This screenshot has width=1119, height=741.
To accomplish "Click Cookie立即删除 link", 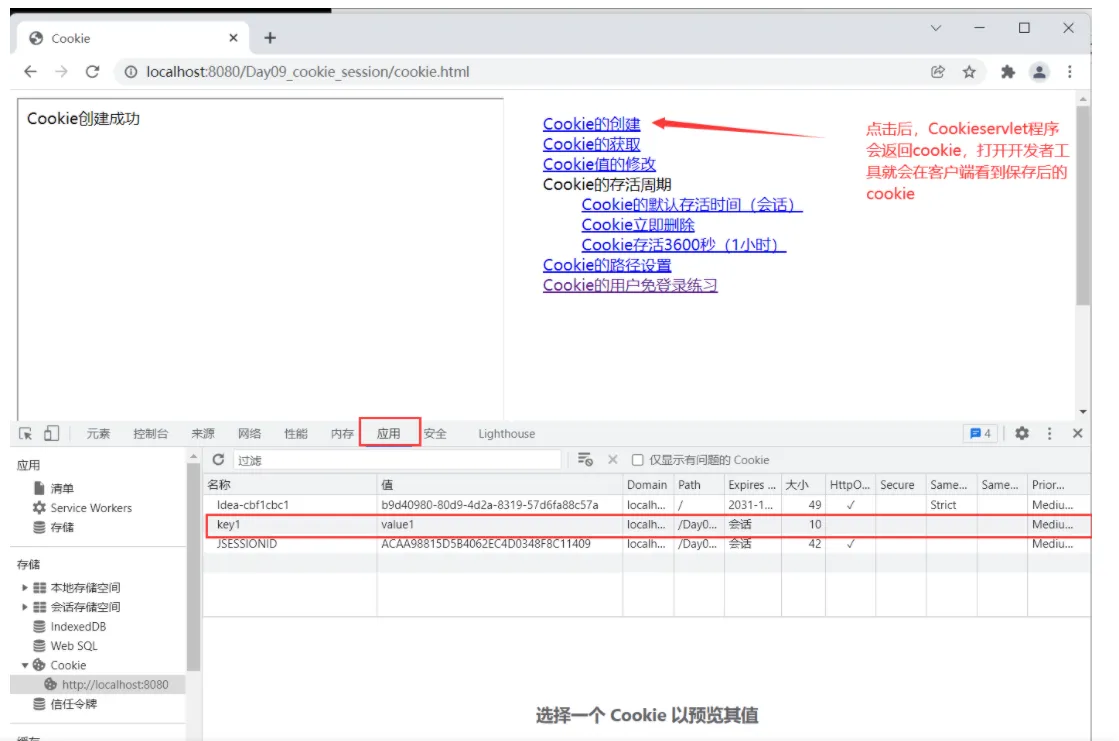I will click(x=638, y=224).
